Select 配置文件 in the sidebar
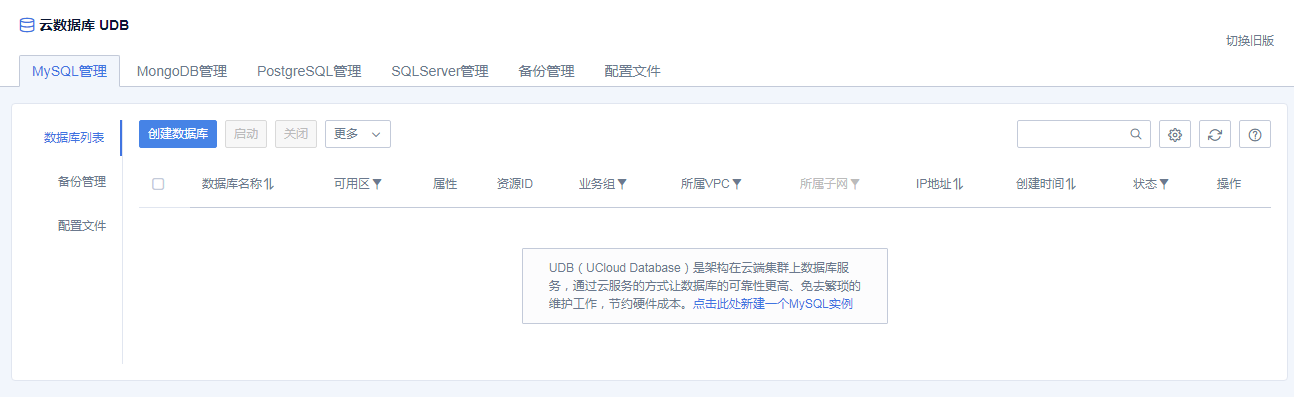This screenshot has width=1294, height=397. [x=82, y=226]
